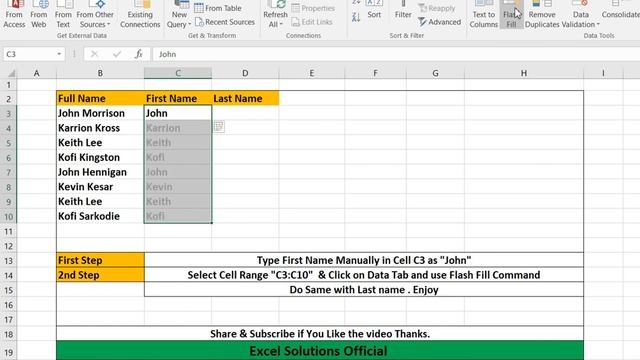The height and width of the screenshot is (360, 640).
Task: Select column A header
Action: click(x=37, y=73)
